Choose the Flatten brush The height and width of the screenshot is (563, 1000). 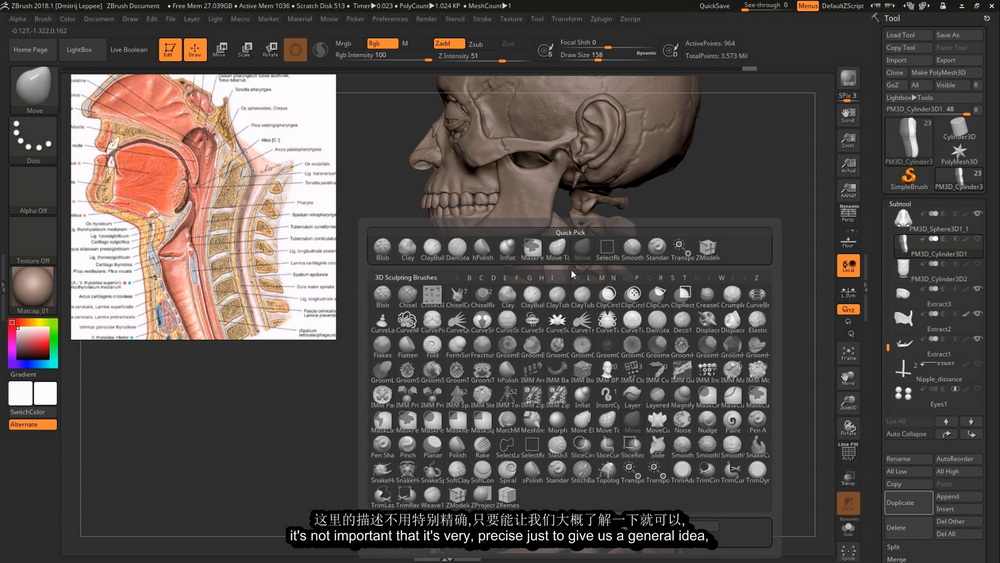(408, 347)
